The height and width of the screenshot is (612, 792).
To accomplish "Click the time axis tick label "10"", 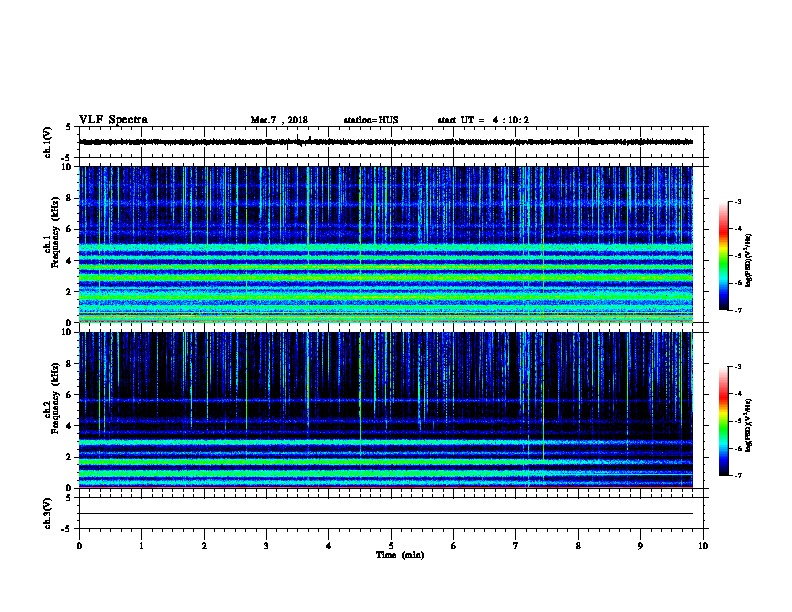I will [703, 546].
